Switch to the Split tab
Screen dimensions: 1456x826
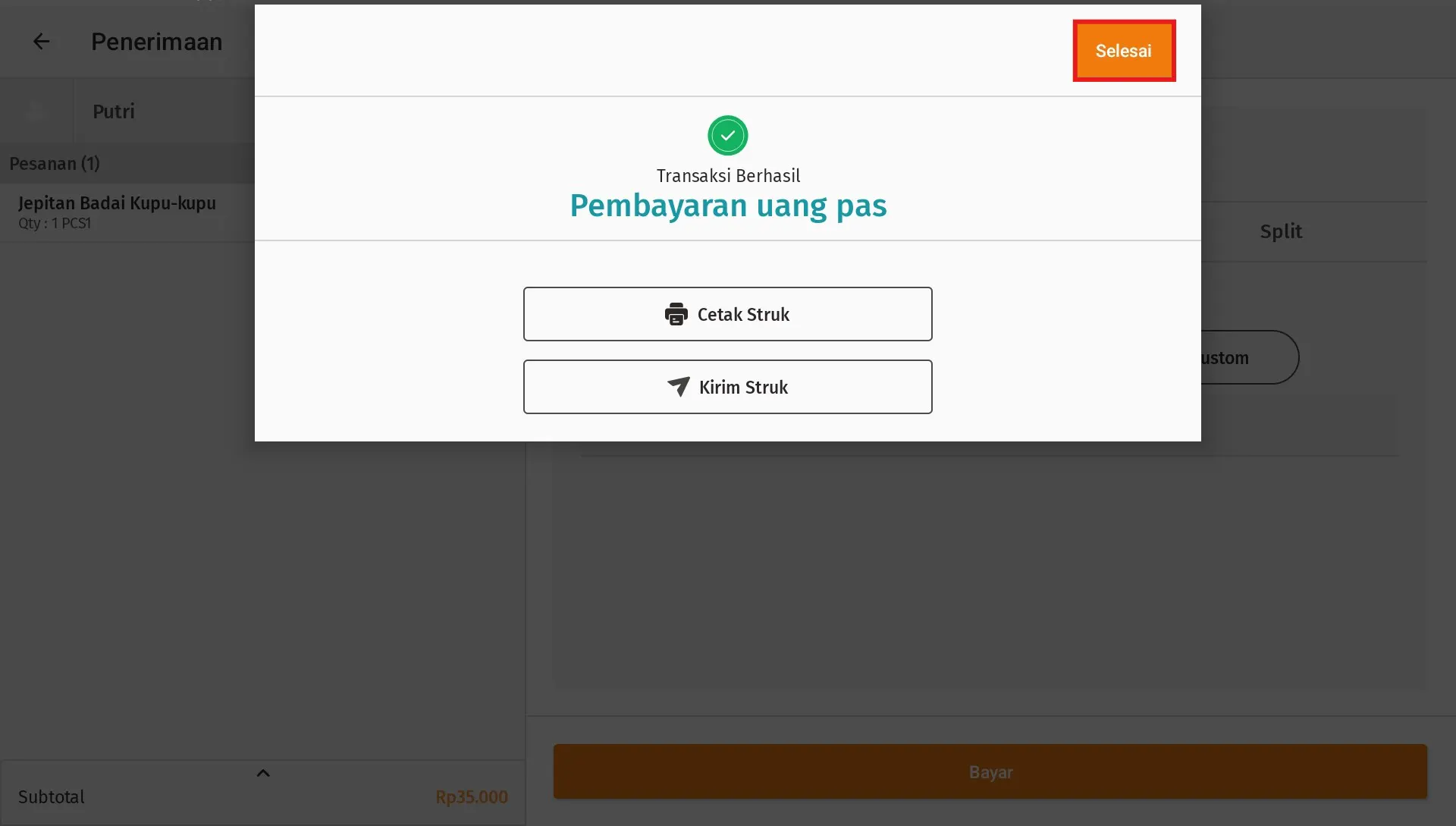(1280, 231)
